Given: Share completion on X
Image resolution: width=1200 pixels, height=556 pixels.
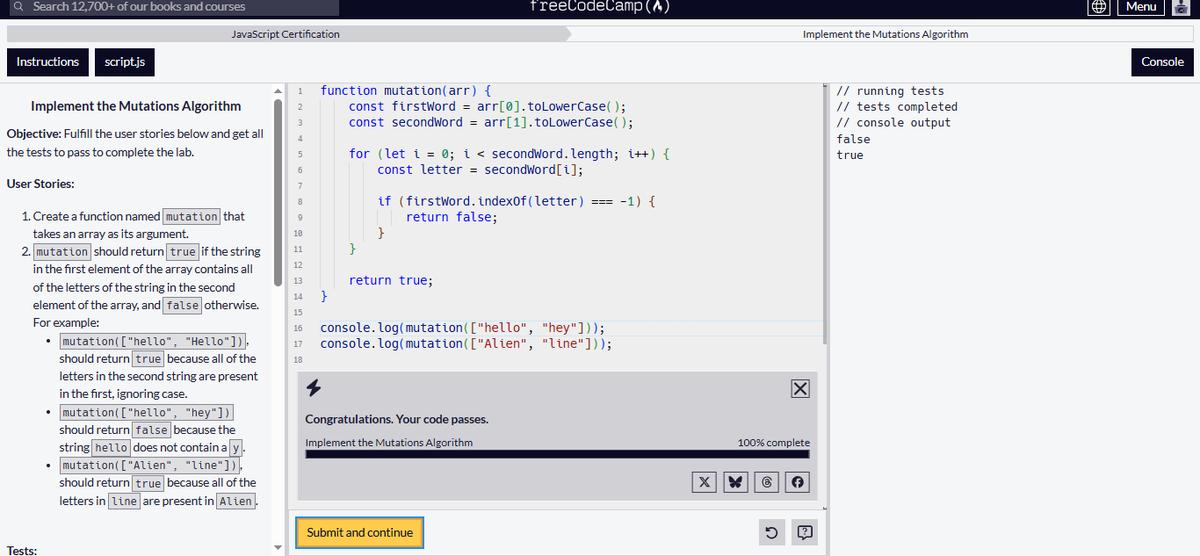Looking at the screenshot, I should (704, 482).
